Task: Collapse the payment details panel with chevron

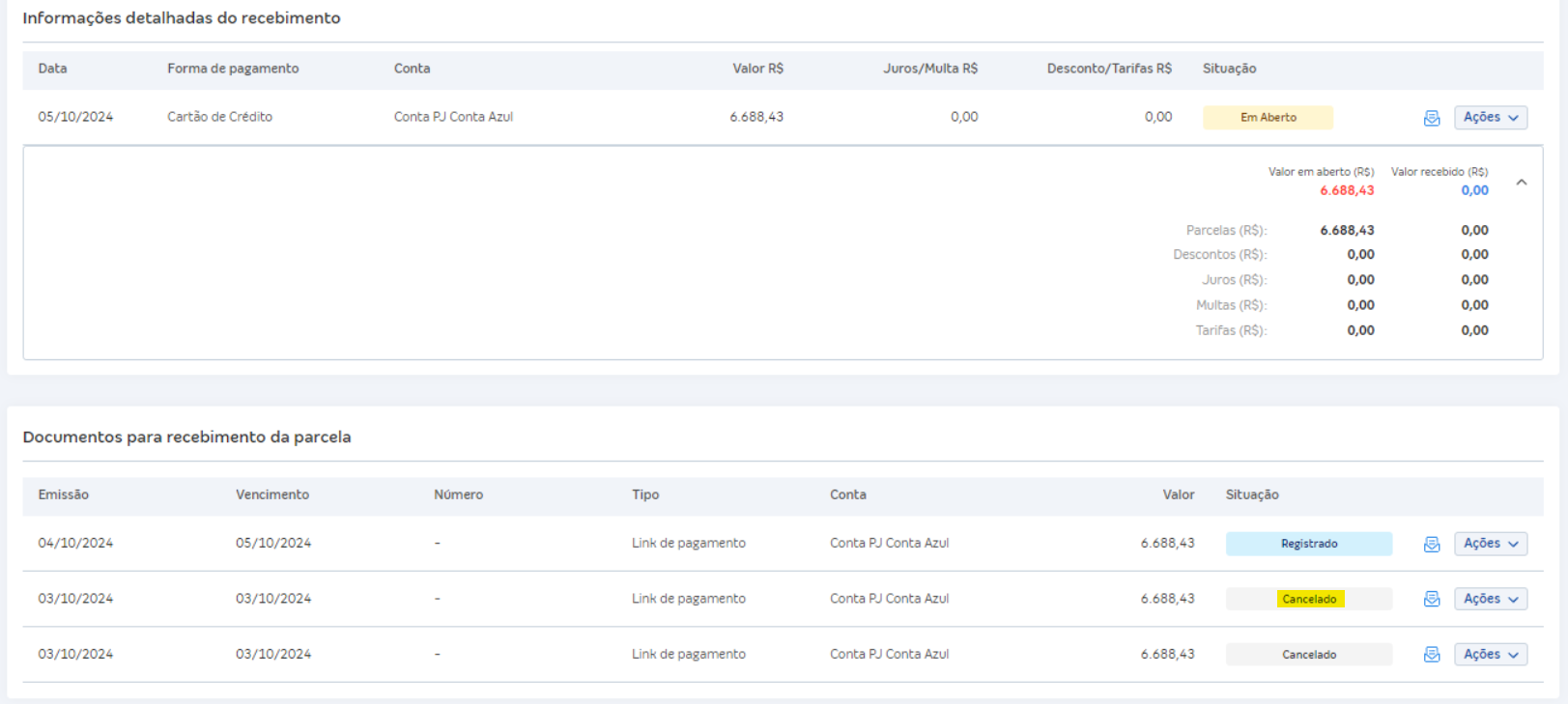Action: pyautogui.click(x=1521, y=183)
